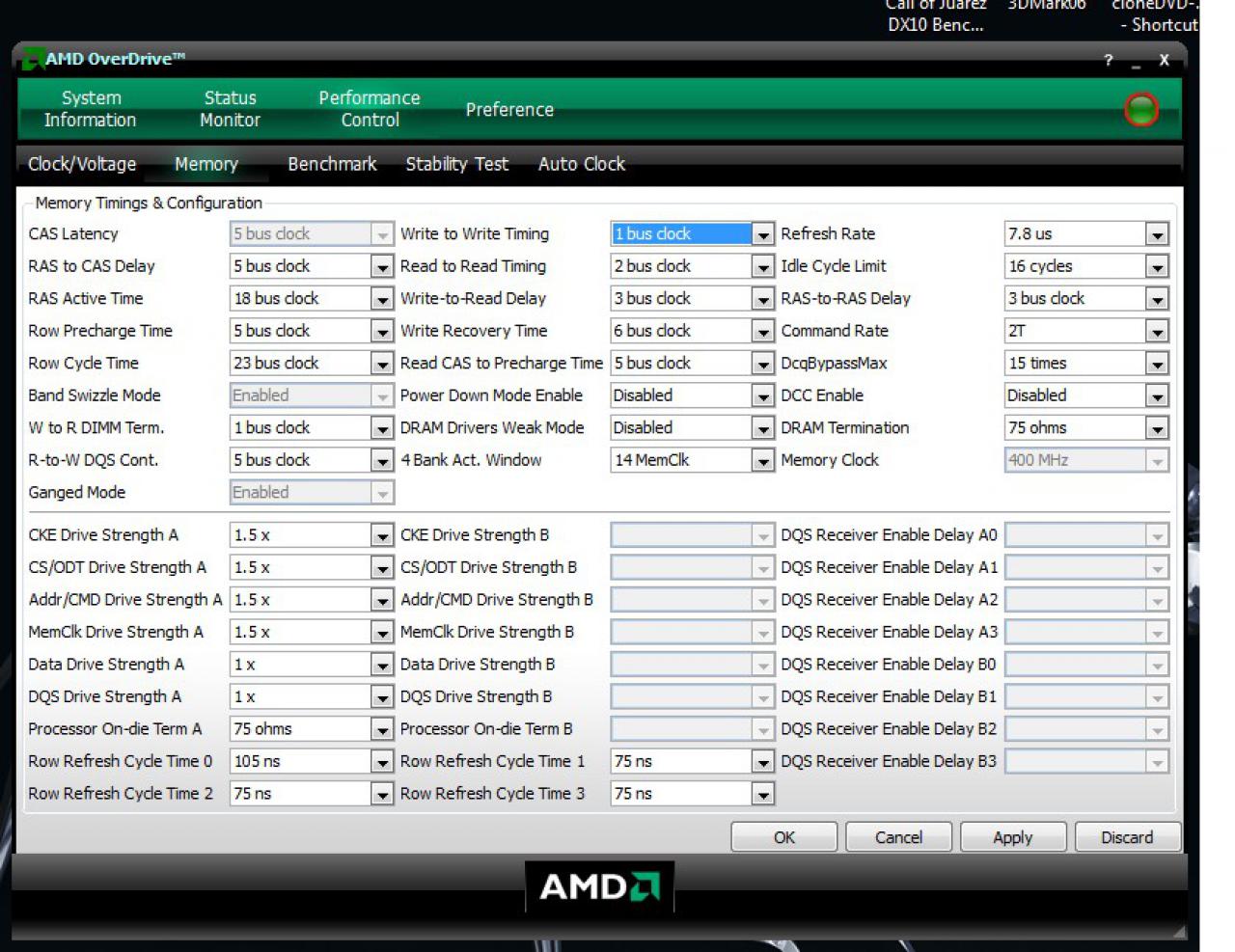Expand the Refresh Rate dropdown
The width and height of the screenshot is (1235, 952).
(1157, 234)
